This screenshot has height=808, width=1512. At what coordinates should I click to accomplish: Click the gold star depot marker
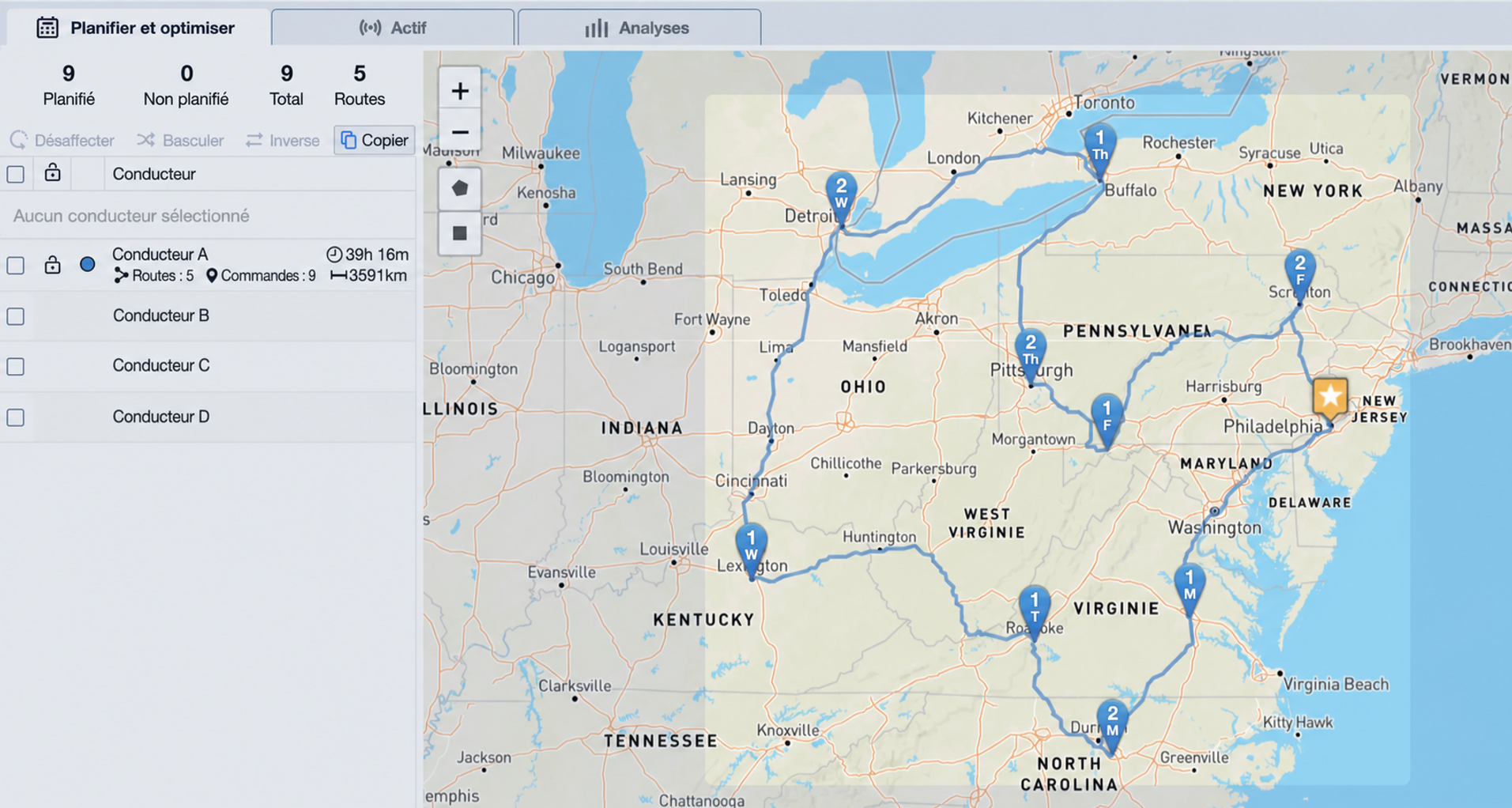click(1330, 398)
